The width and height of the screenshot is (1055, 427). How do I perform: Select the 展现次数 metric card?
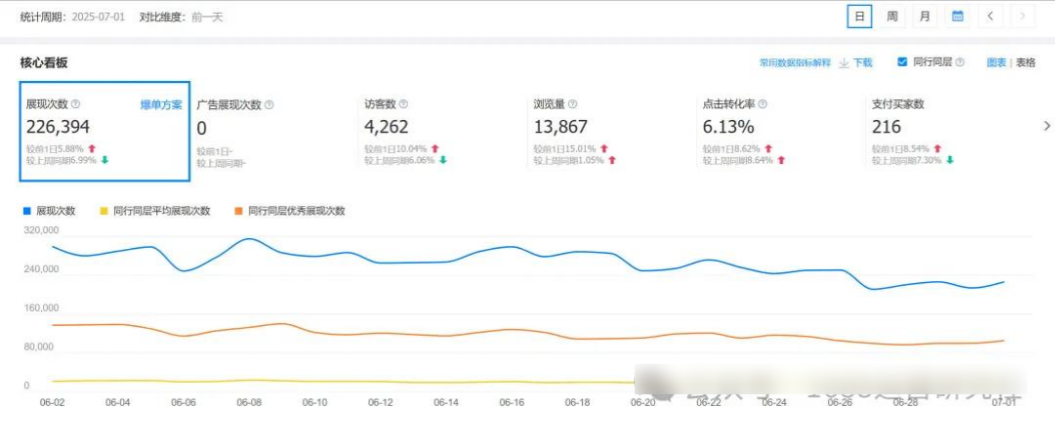[x=104, y=132]
